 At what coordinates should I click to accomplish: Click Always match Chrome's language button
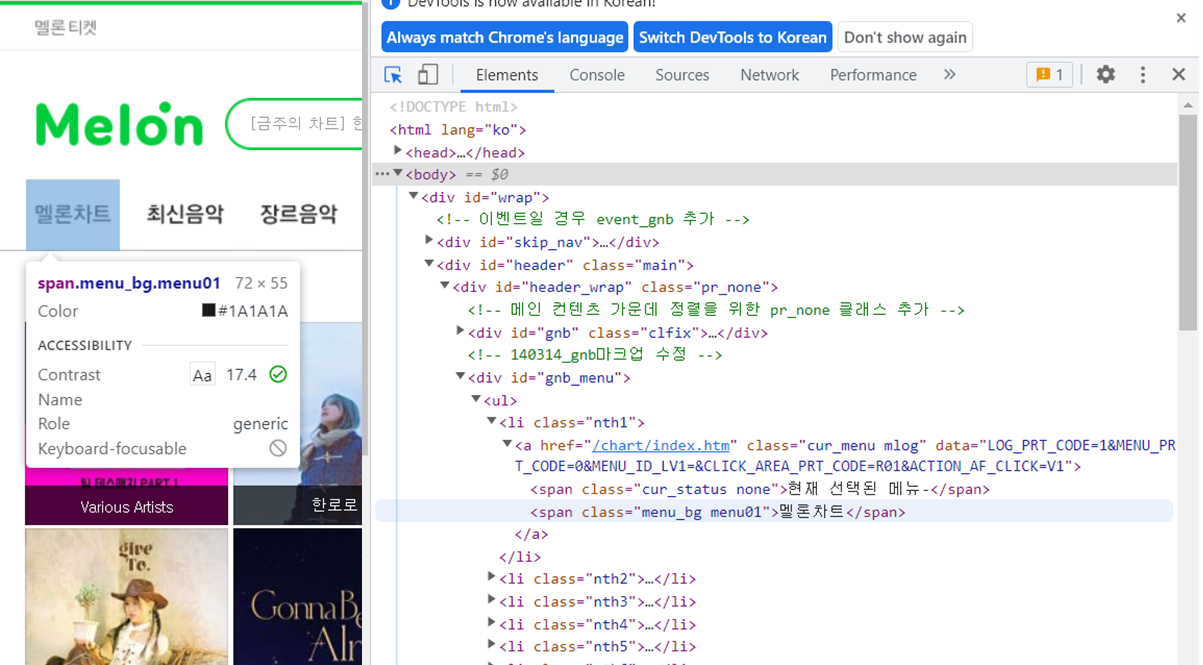[x=505, y=37]
